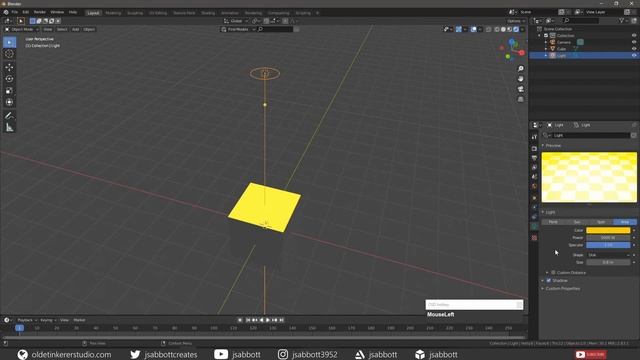The image size is (640, 360).
Task: Click the outliner search field
Action: pos(580,20)
